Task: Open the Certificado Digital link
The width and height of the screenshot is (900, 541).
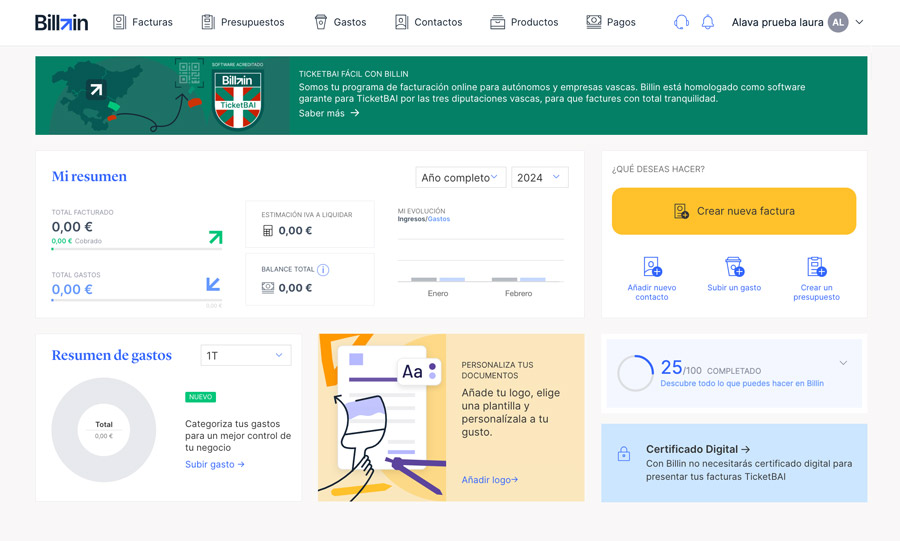Action: pos(698,449)
